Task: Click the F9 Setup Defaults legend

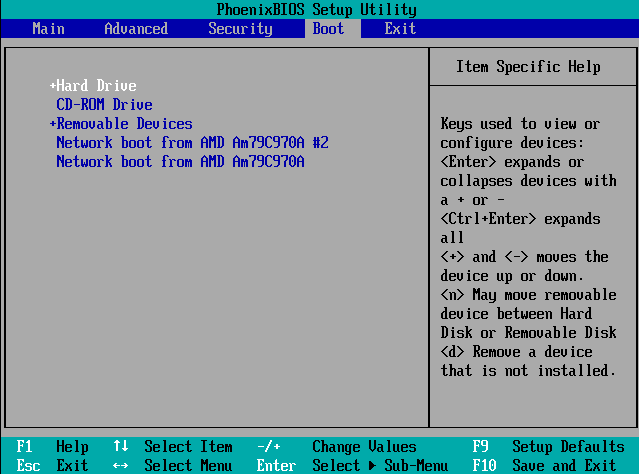Action: (x=548, y=447)
